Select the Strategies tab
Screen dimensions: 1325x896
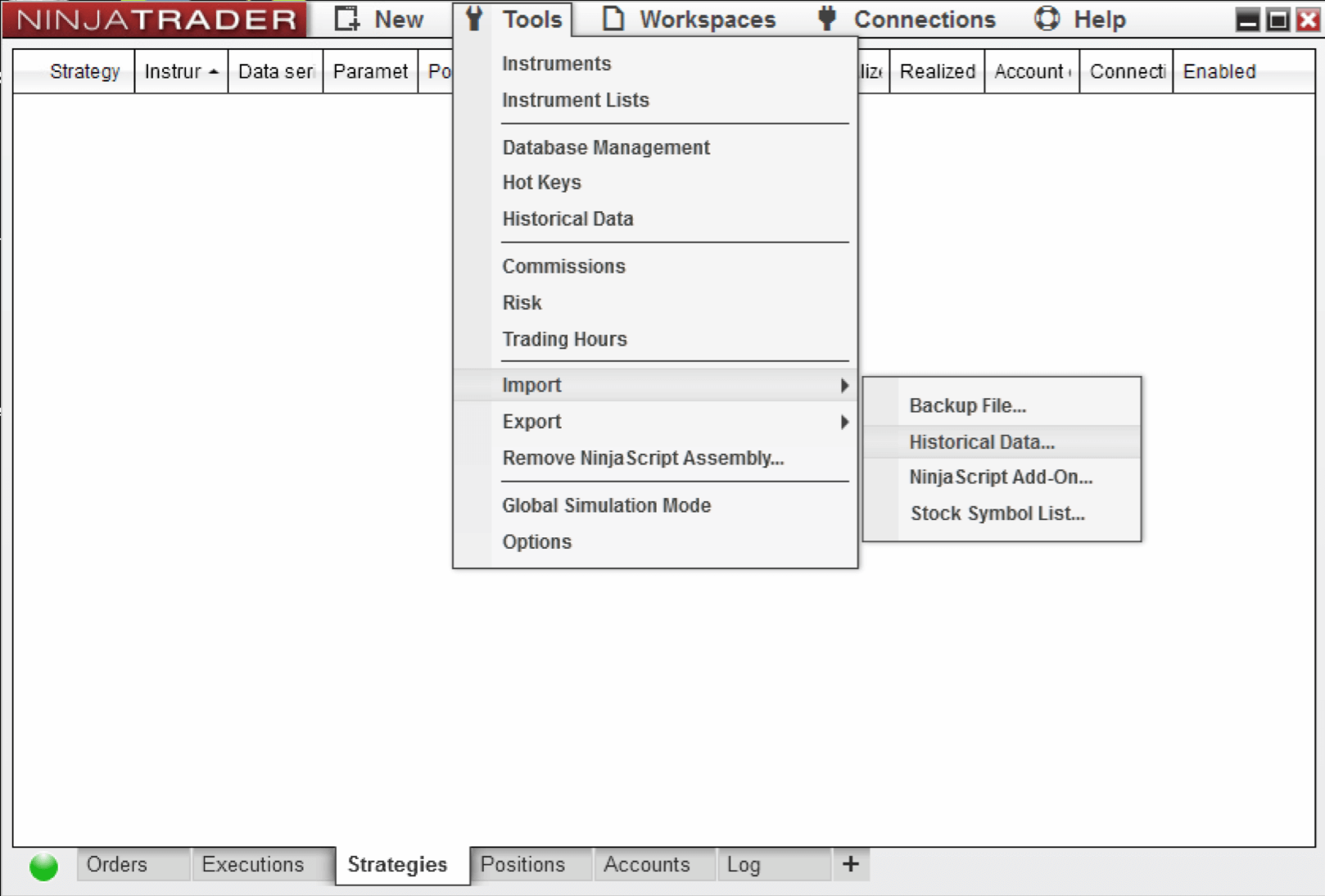click(402, 865)
